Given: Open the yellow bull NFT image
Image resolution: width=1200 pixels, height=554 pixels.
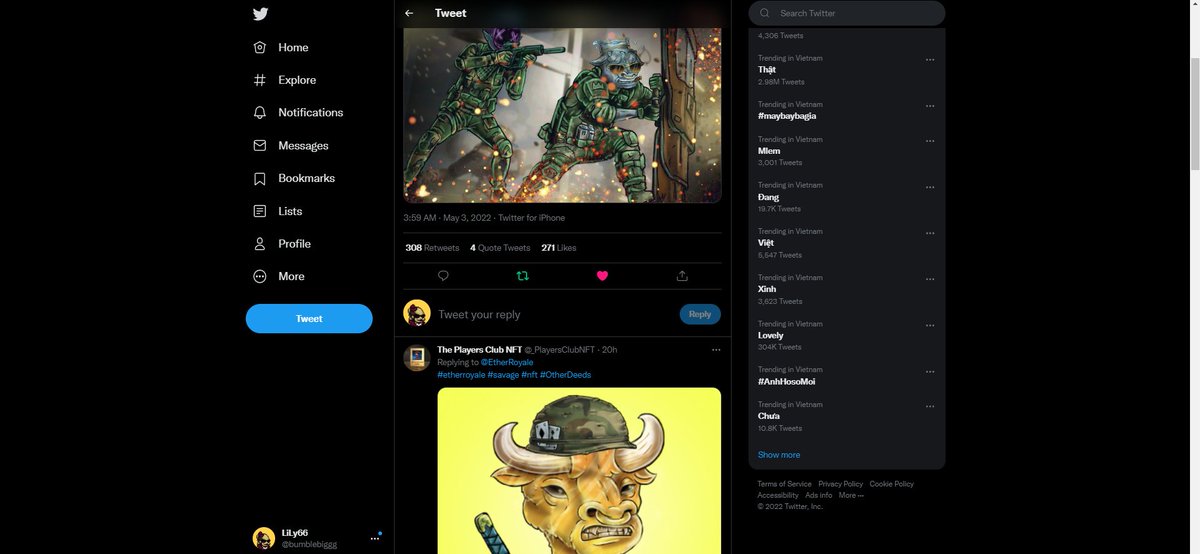Looking at the screenshot, I should click(x=579, y=470).
